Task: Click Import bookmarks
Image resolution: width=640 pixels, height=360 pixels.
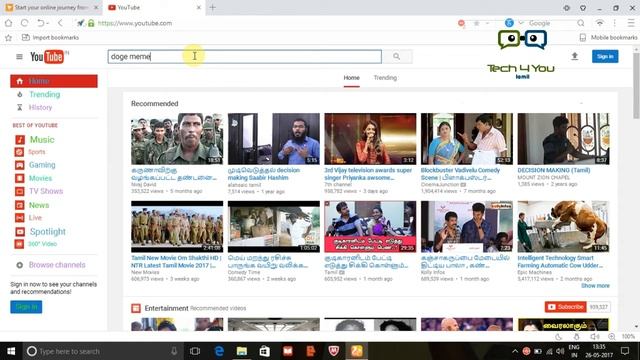Action: tap(50, 38)
